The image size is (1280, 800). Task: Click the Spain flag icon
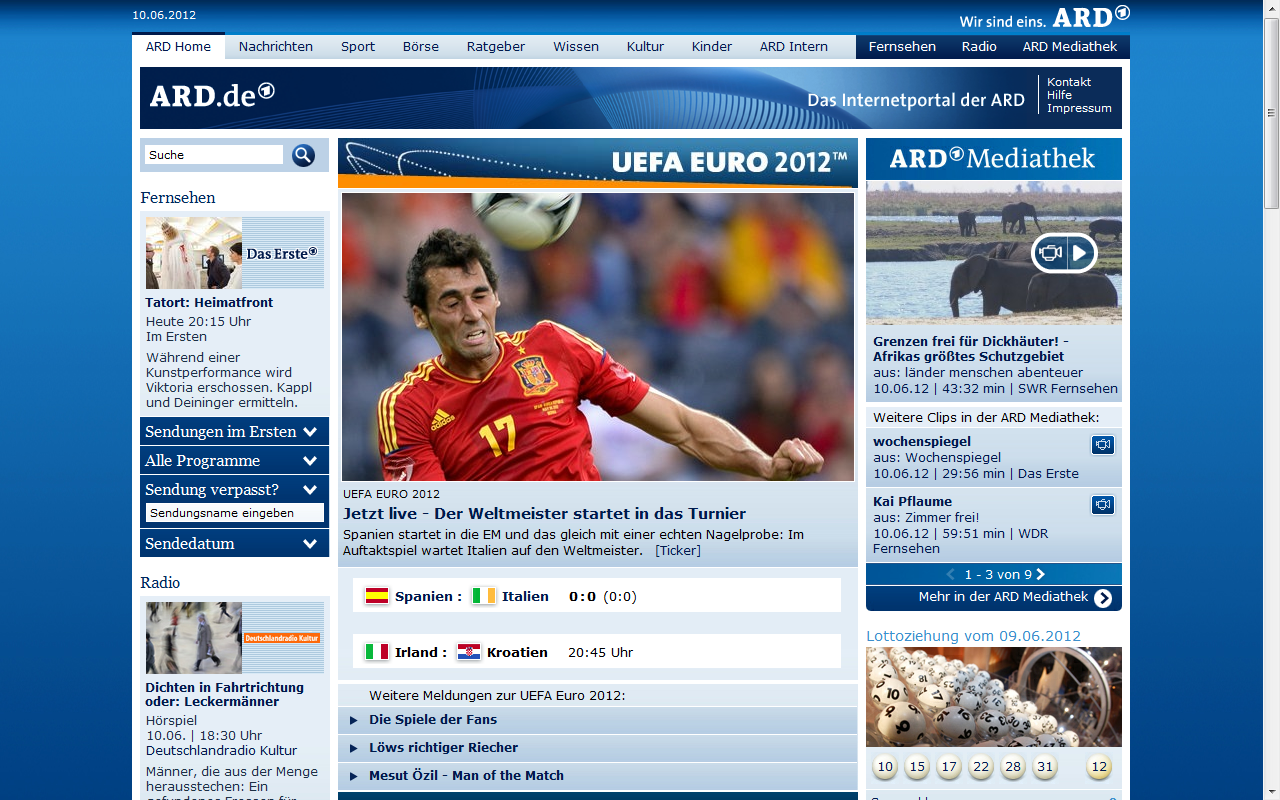tap(377, 596)
